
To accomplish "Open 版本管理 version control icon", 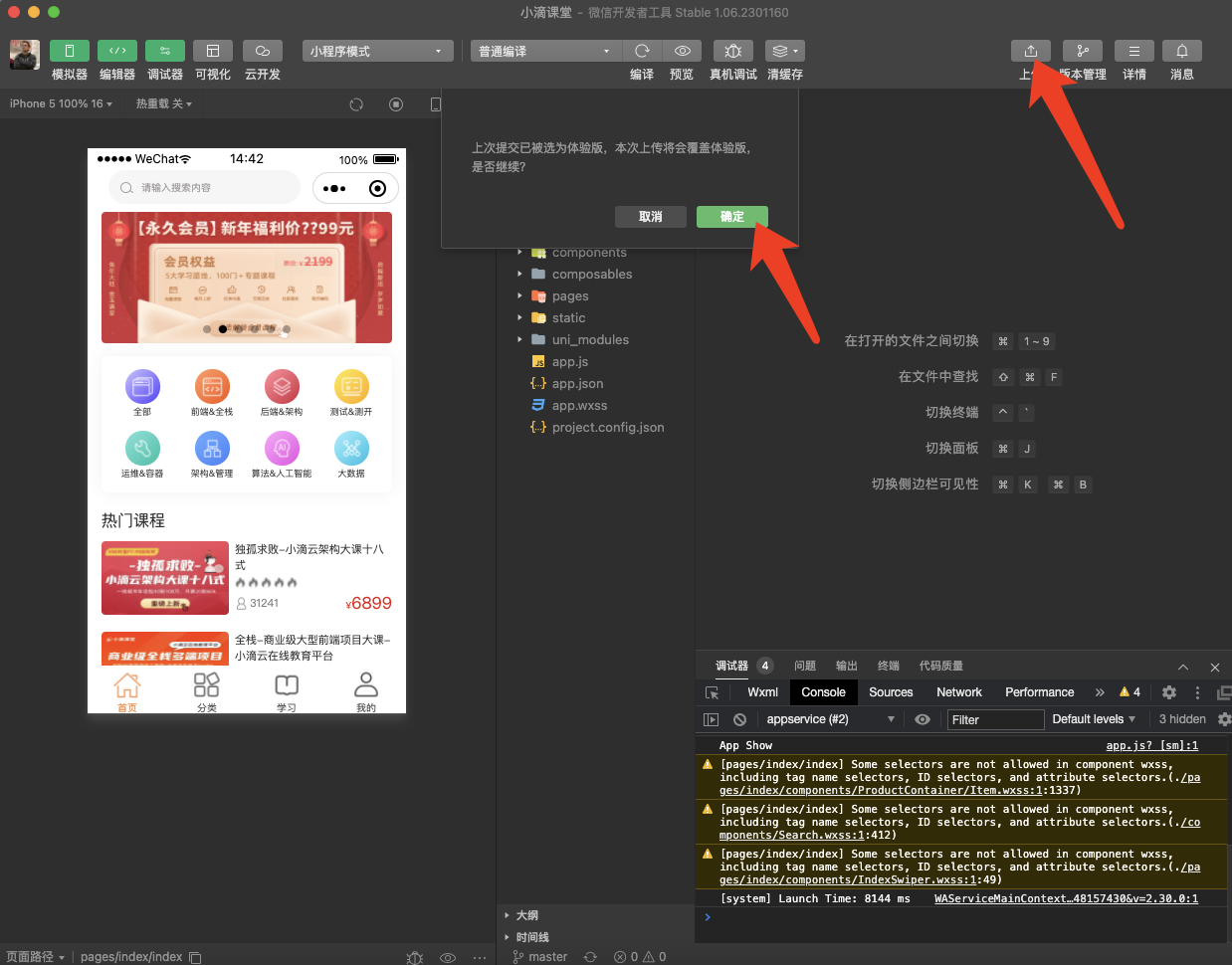I will click(x=1083, y=51).
